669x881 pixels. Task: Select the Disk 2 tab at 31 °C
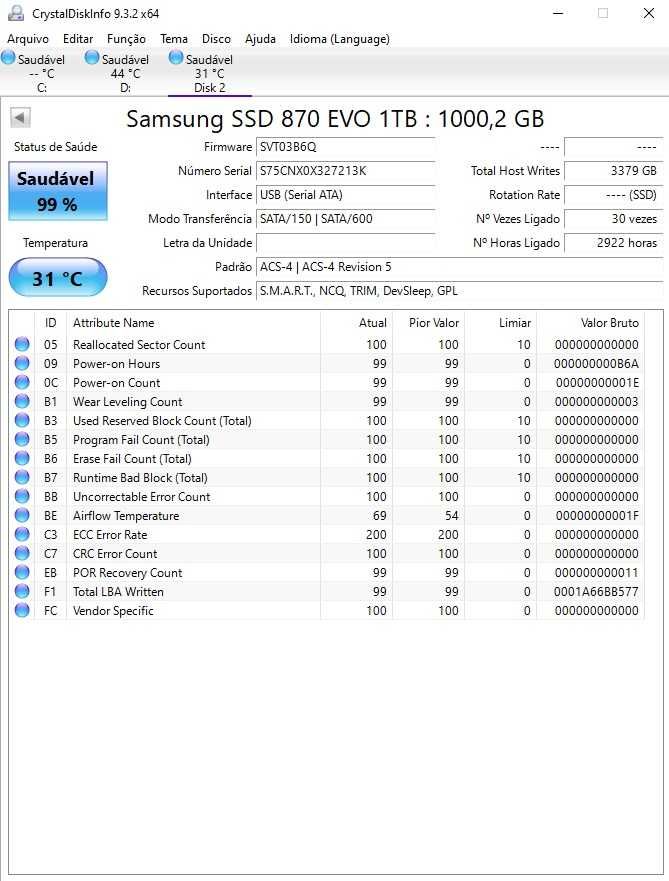(210, 73)
